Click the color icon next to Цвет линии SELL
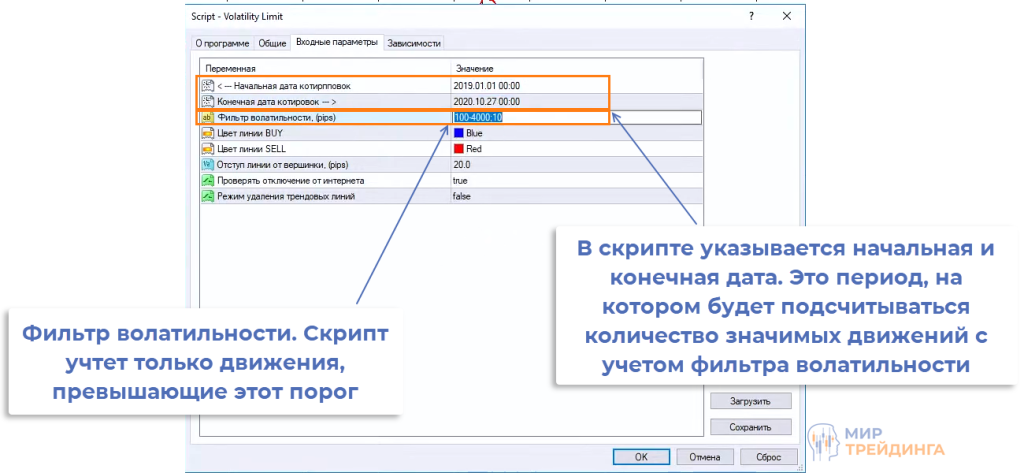This screenshot has height=473, width=1024. click(x=208, y=149)
